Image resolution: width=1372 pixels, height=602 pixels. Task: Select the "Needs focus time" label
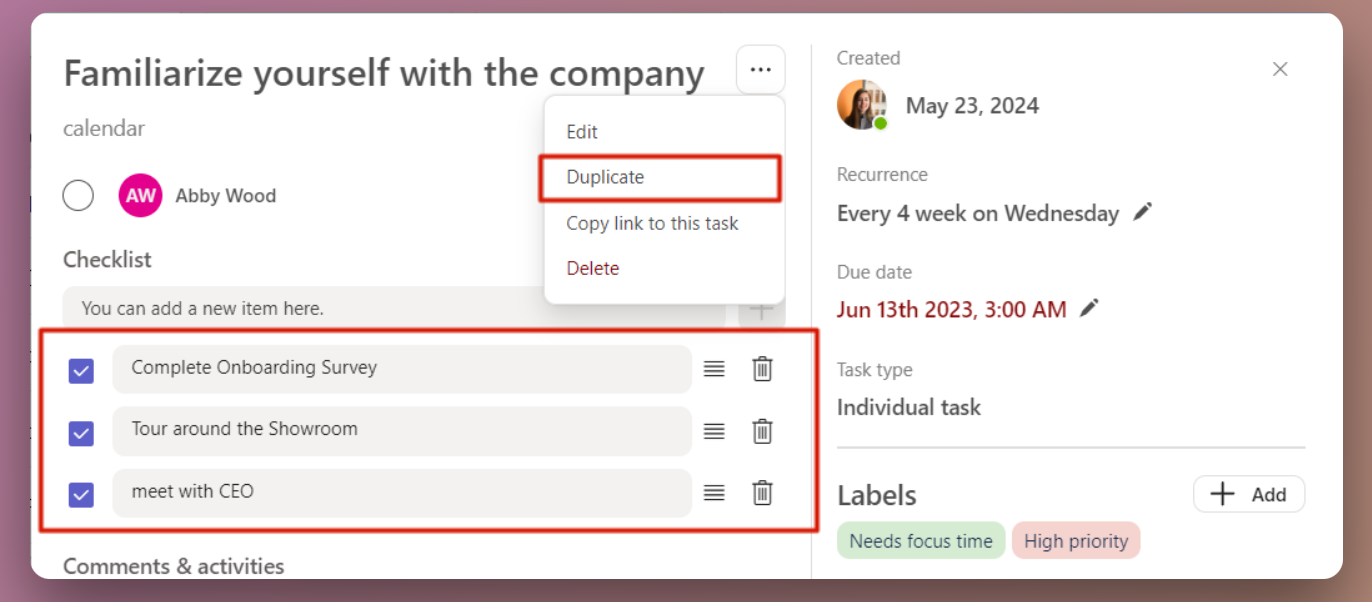pos(920,540)
